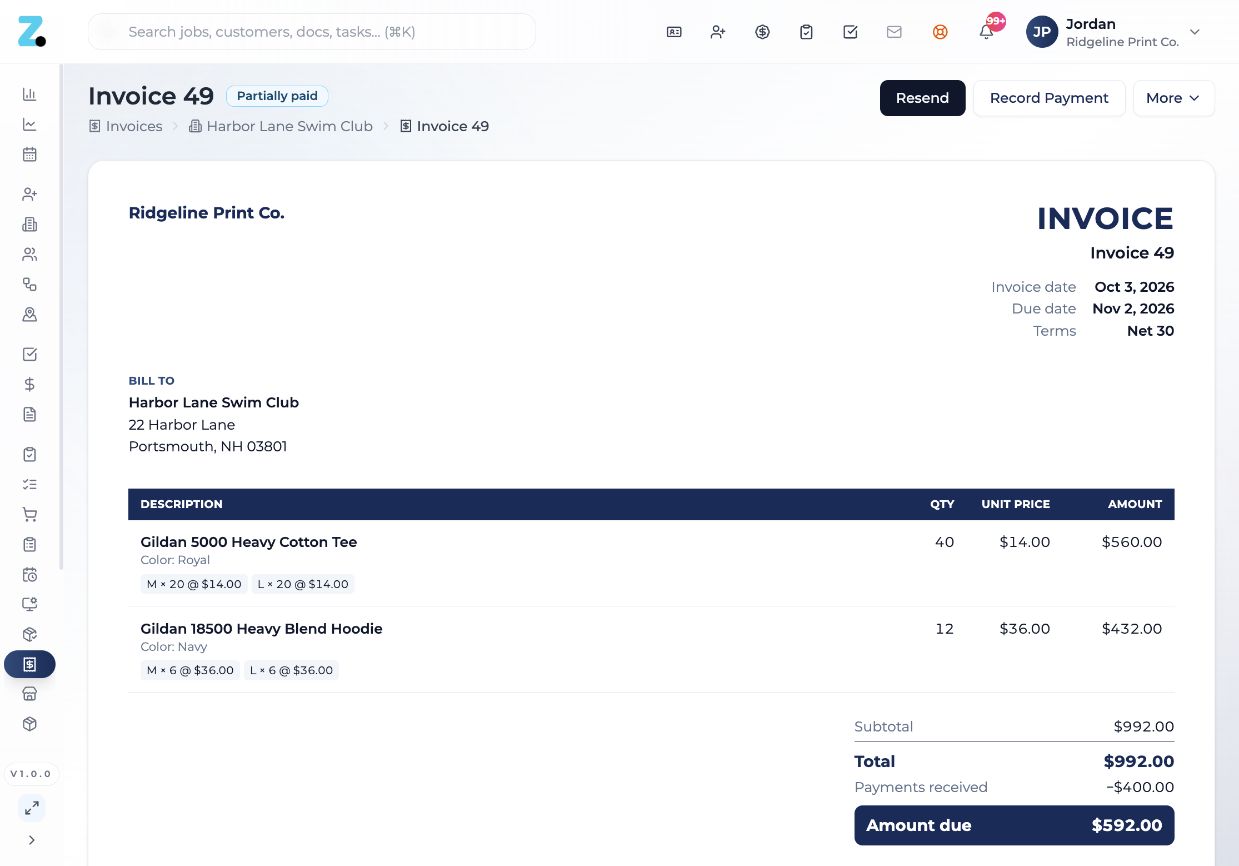Click the 'L × 6 @ $36.00' size chip
1239x866 pixels.
[x=291, y=670]
